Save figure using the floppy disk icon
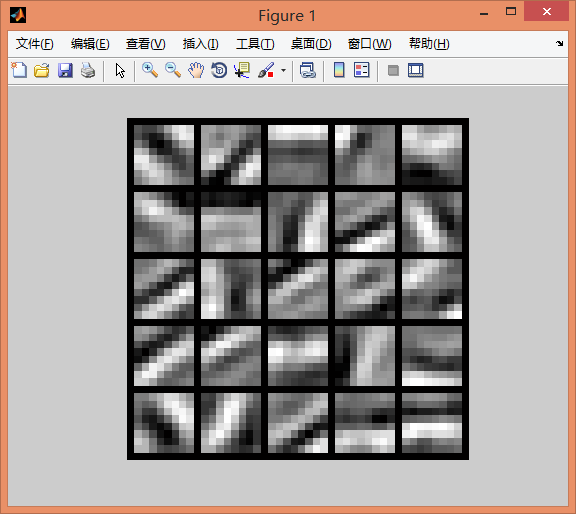Viewport: 576px width, 514px height. pyautogui.click(x=65, y=70)
